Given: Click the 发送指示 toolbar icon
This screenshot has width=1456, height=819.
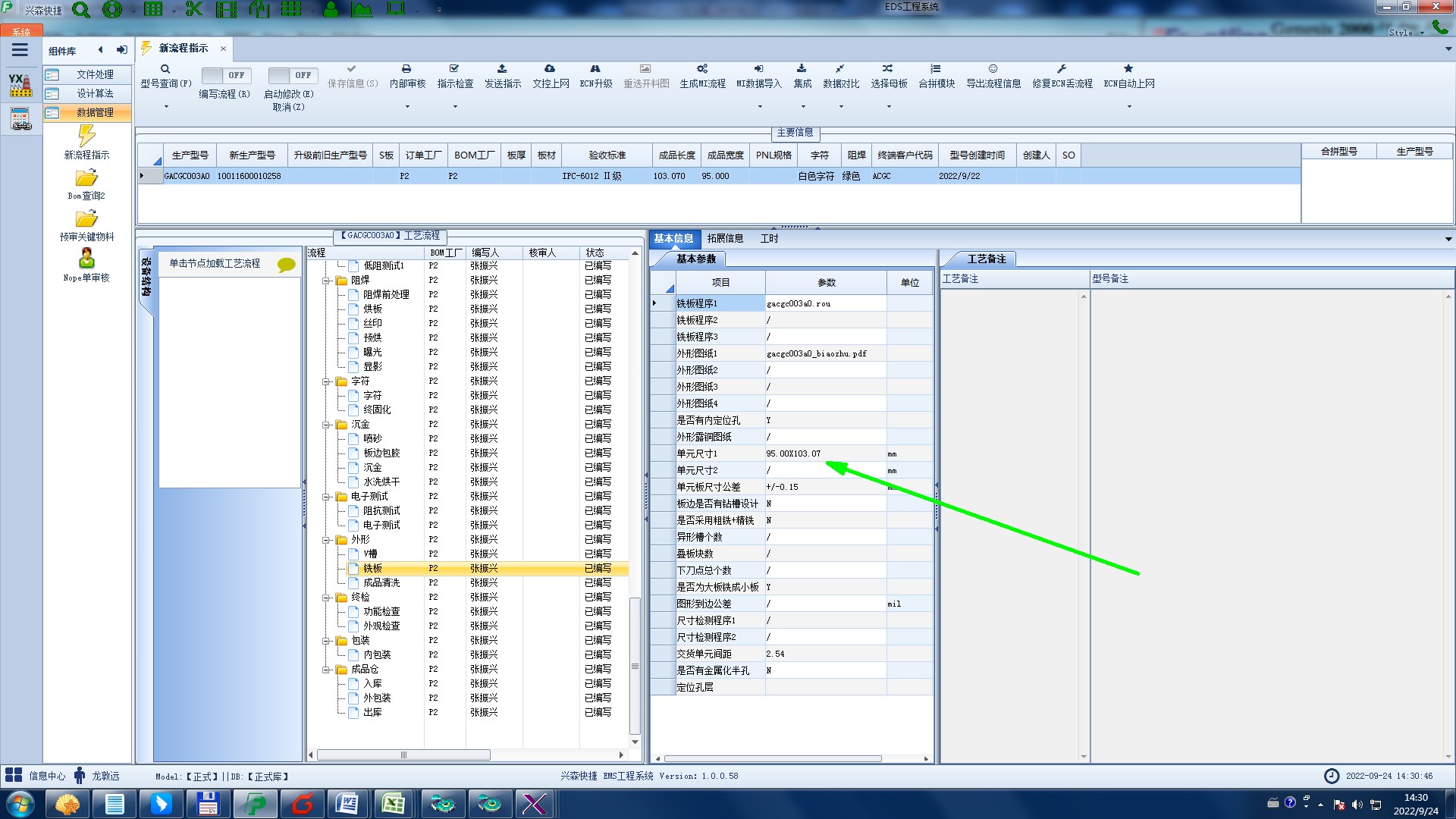Looking at the screenshot, I should (502, 69).
